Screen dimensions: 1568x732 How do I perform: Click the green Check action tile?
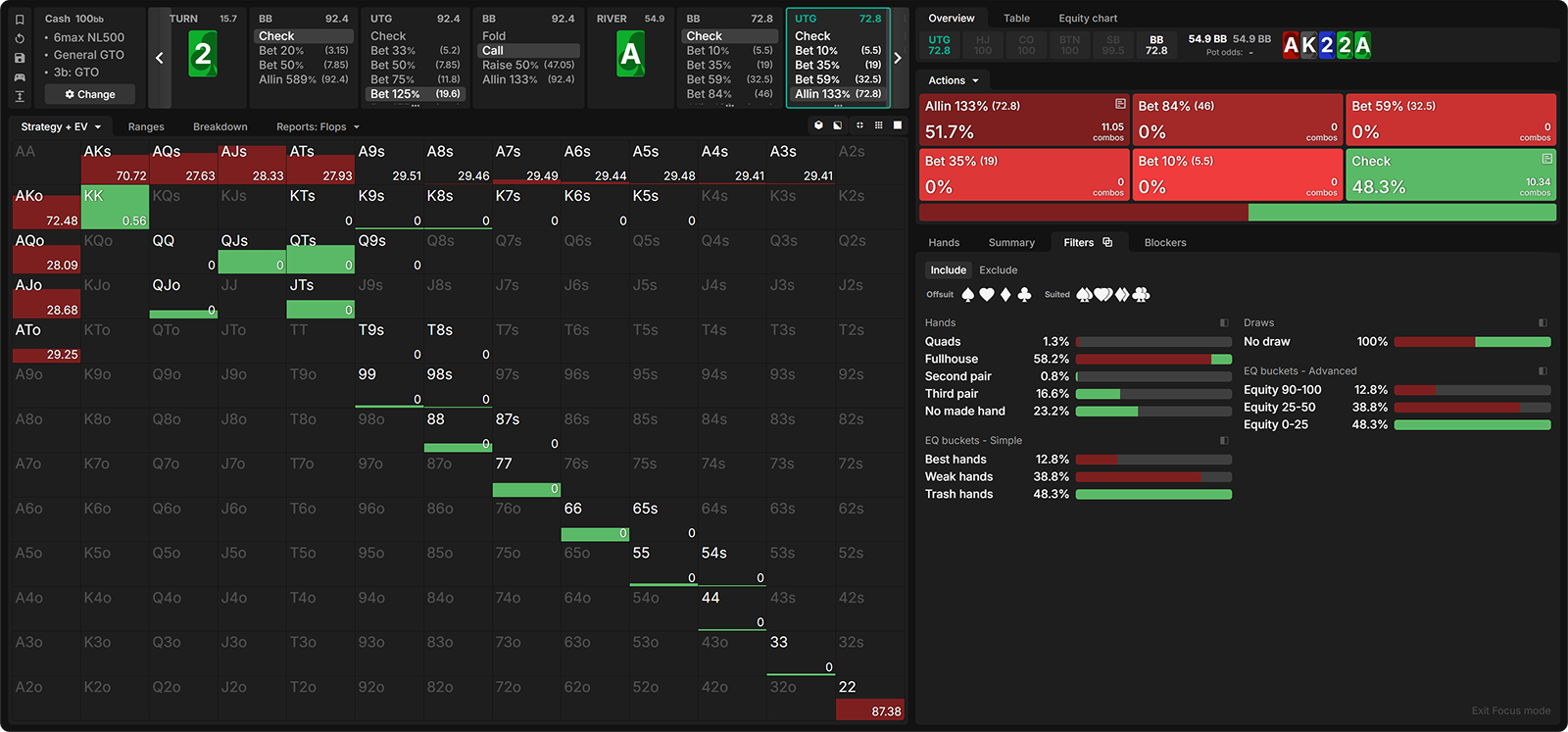click(x=1450, y=174)
